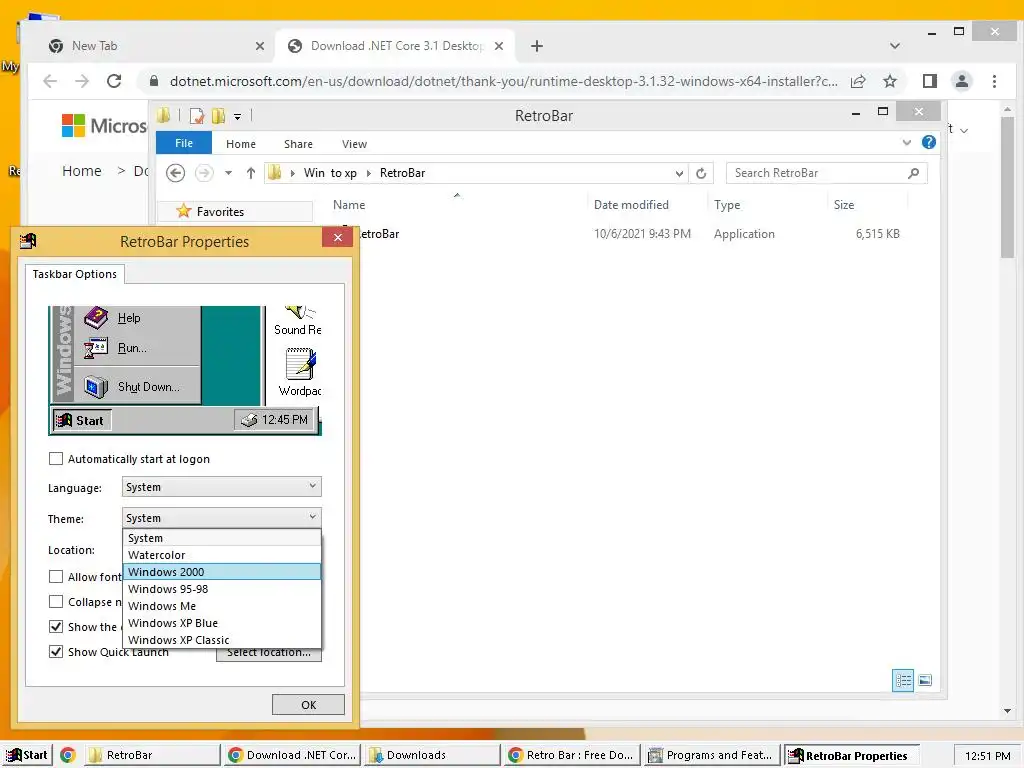Open Chrome side panel icon
The image size is (1024, 768).
[x=929, y=81]
